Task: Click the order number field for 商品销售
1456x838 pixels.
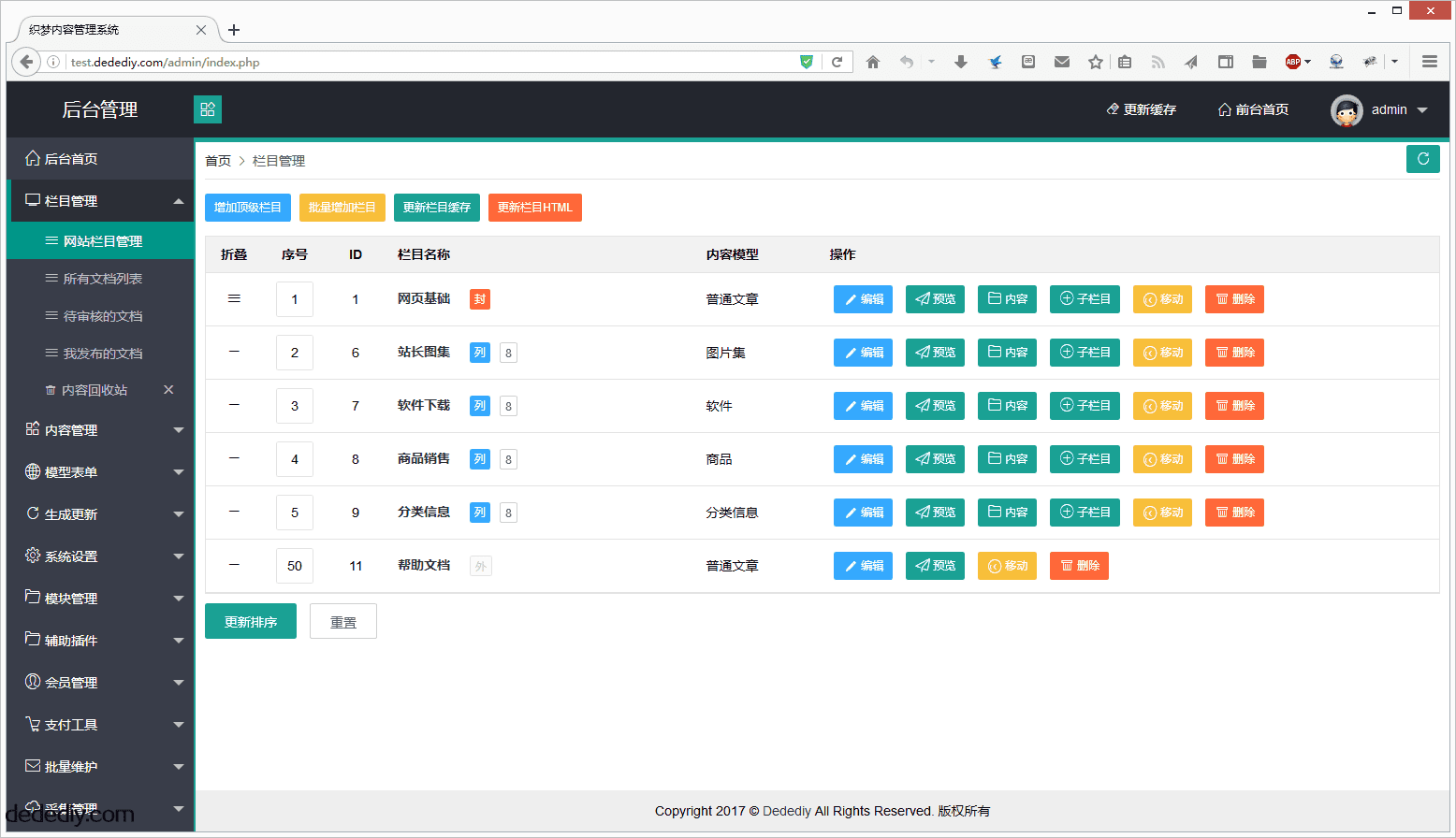Action: coord(295,459)
